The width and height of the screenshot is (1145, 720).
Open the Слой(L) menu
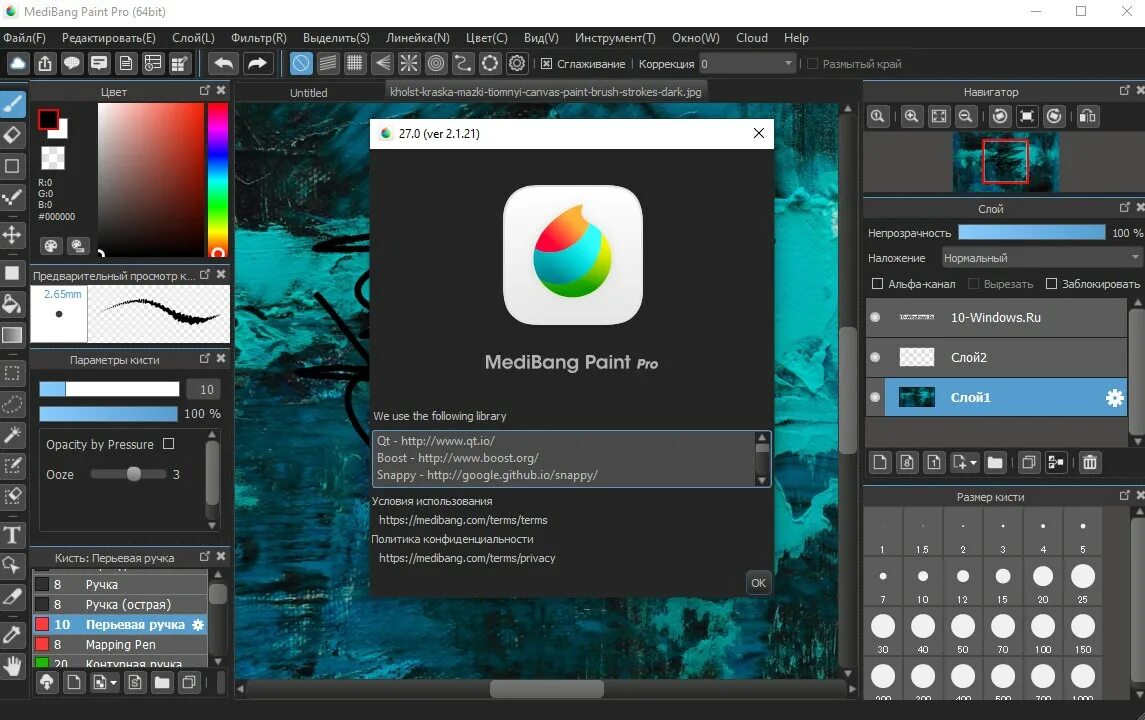(194, 38)
